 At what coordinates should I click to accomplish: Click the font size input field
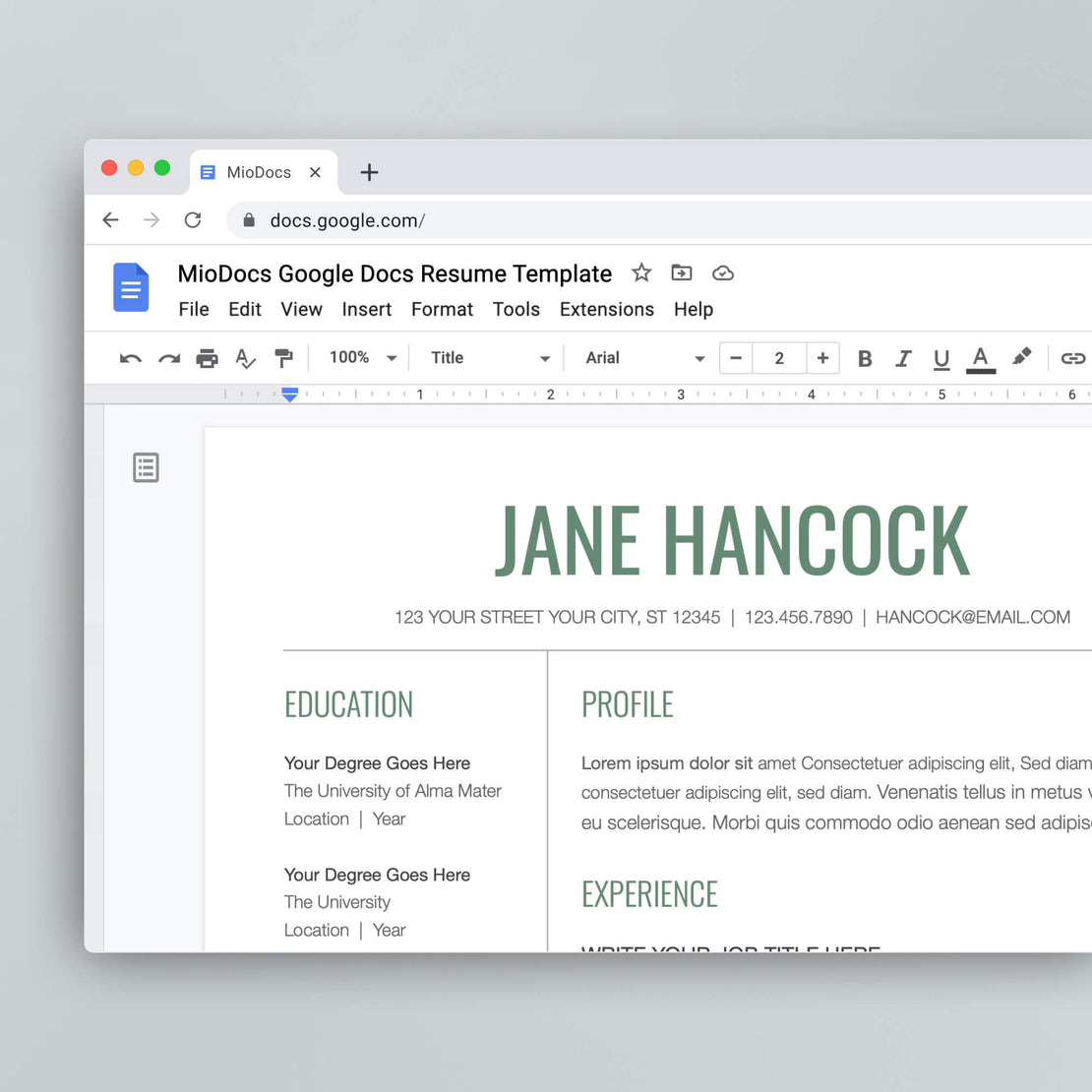point(779,358)
